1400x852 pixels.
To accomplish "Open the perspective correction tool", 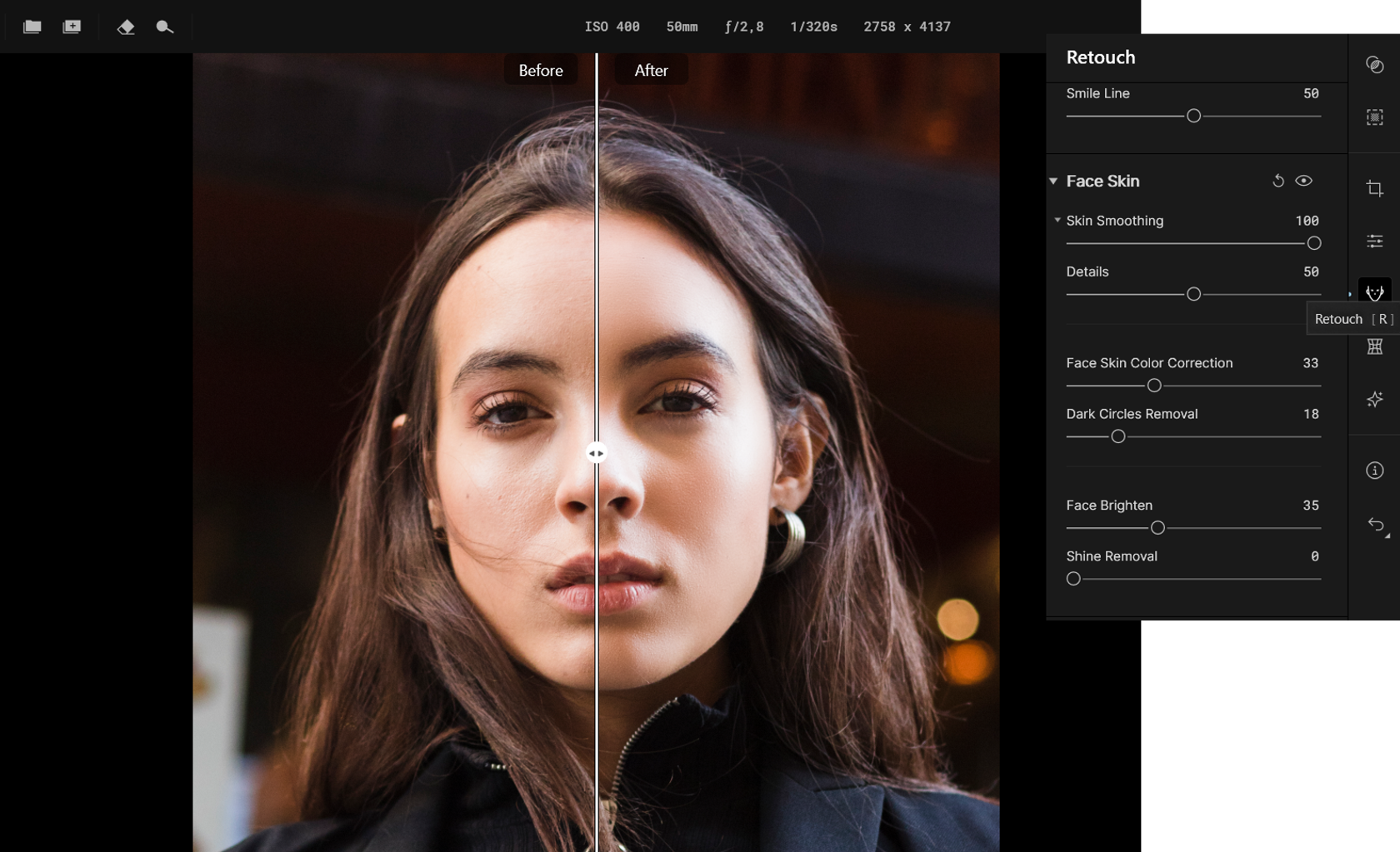I will [1375, 346].
